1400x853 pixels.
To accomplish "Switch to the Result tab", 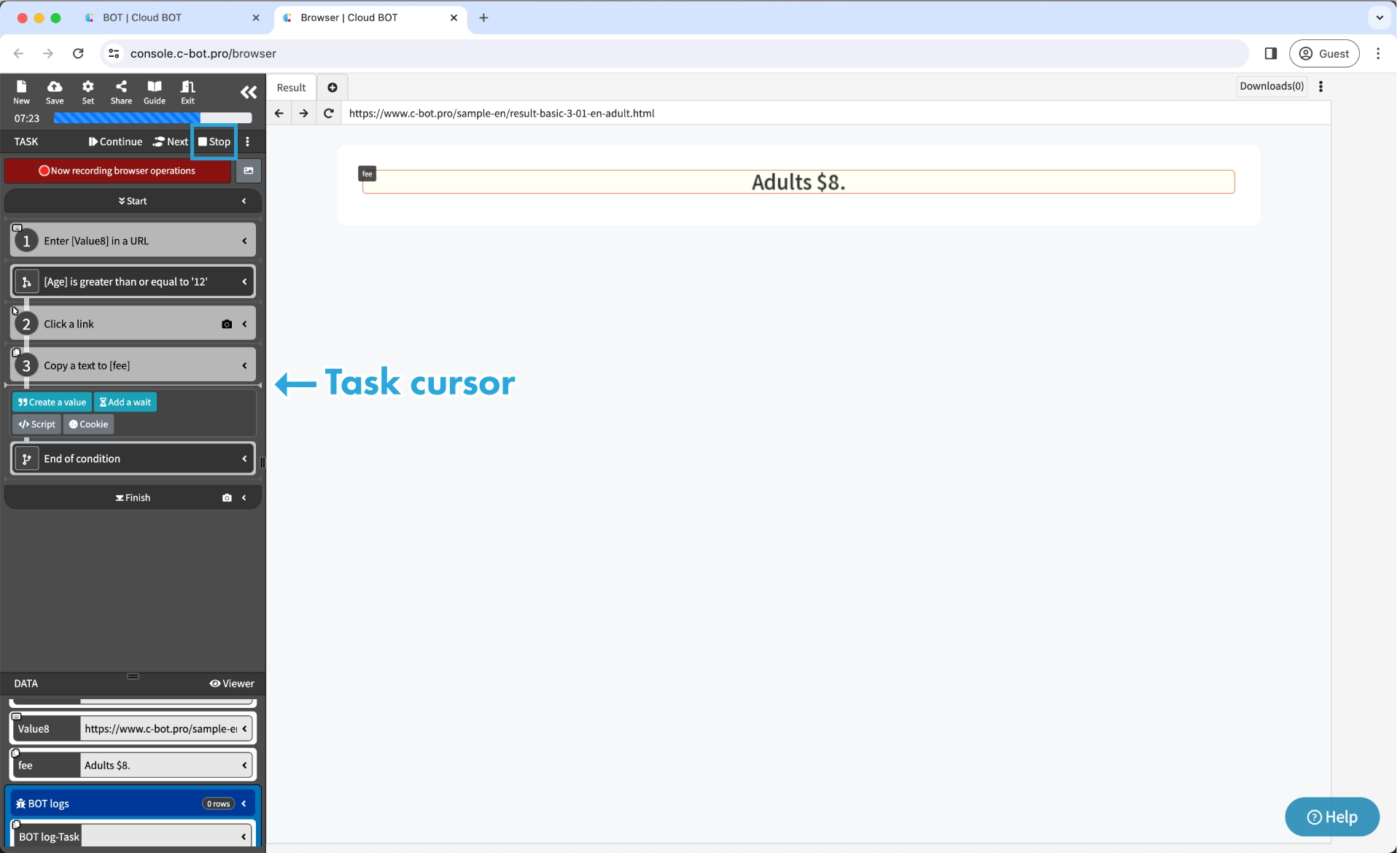I will click(291, 87).
